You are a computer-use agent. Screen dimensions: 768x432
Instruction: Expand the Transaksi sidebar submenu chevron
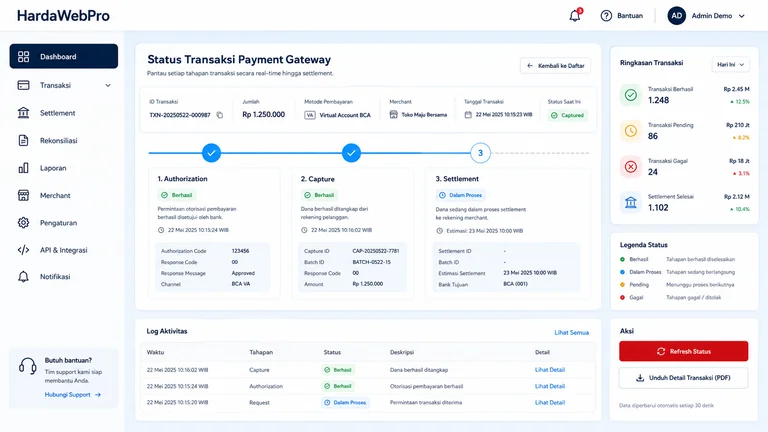(108, 85)
